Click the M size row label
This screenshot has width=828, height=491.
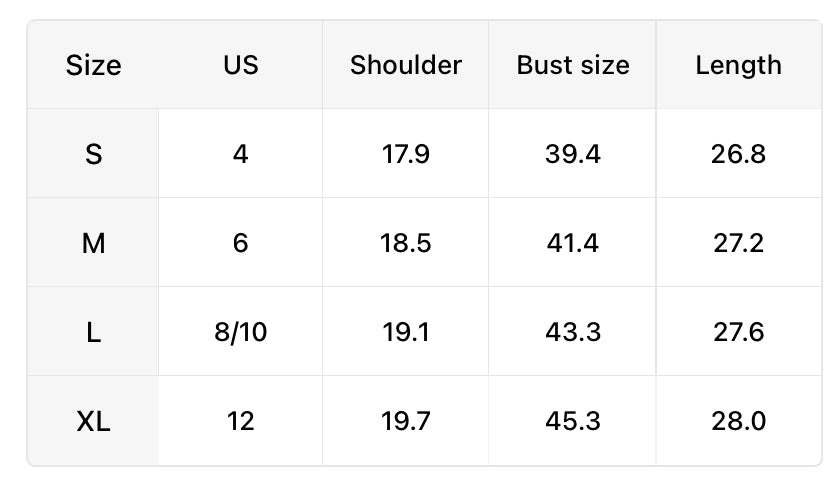point(93,243)
